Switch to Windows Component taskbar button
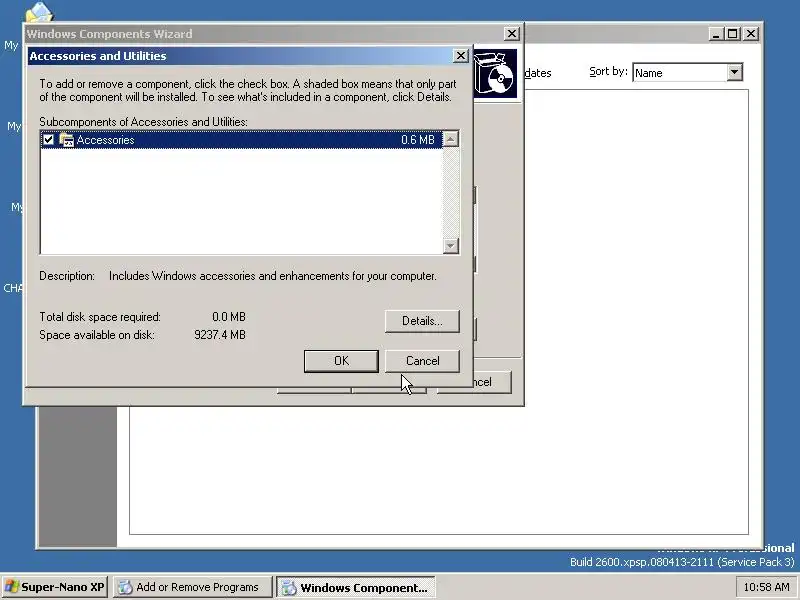The width and height of the screenshot is (800, 600). (x=356, y=587)
